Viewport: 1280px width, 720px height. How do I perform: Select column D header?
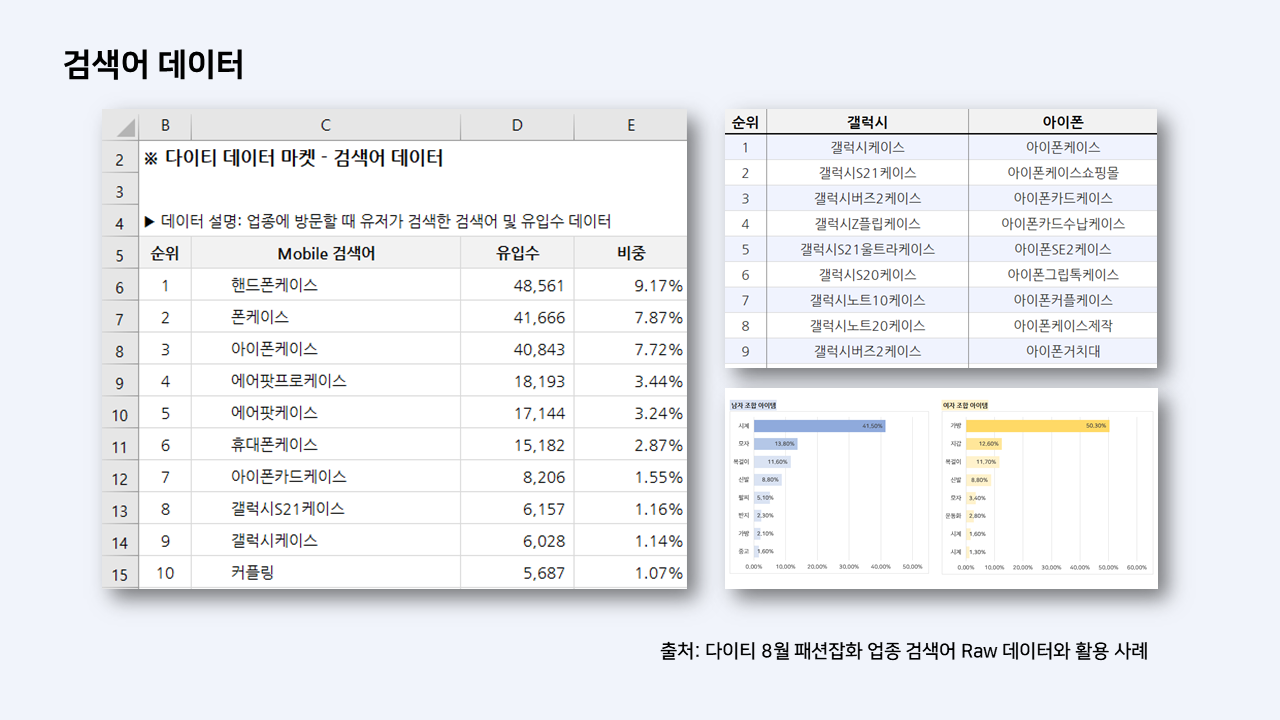(x=517, y=125)
